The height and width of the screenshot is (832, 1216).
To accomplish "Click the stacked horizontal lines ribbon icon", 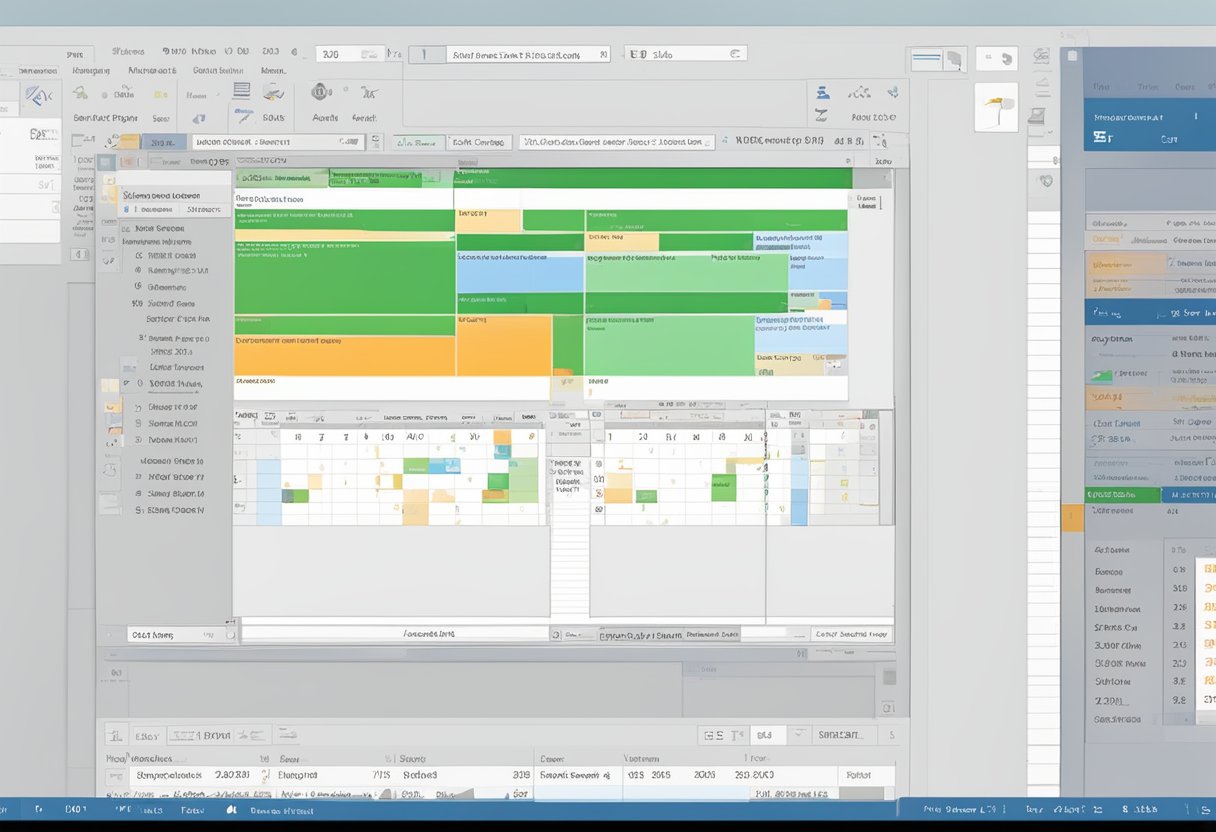I will [241, 91].
